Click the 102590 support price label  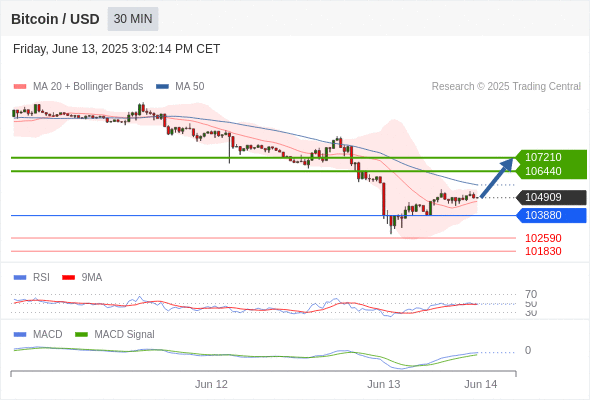543,238
